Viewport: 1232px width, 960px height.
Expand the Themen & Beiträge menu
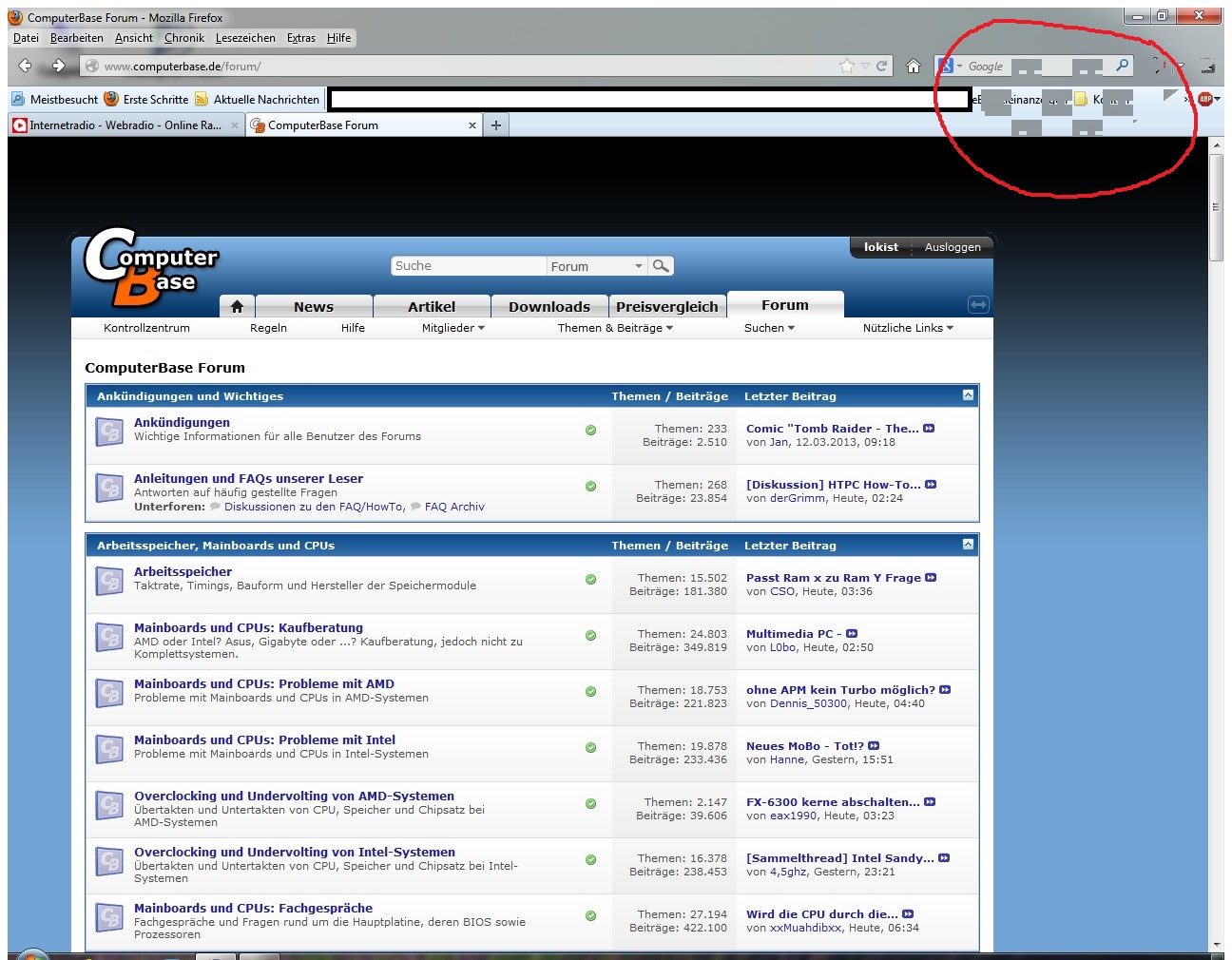pyautogui.click(x=615, y=328)
